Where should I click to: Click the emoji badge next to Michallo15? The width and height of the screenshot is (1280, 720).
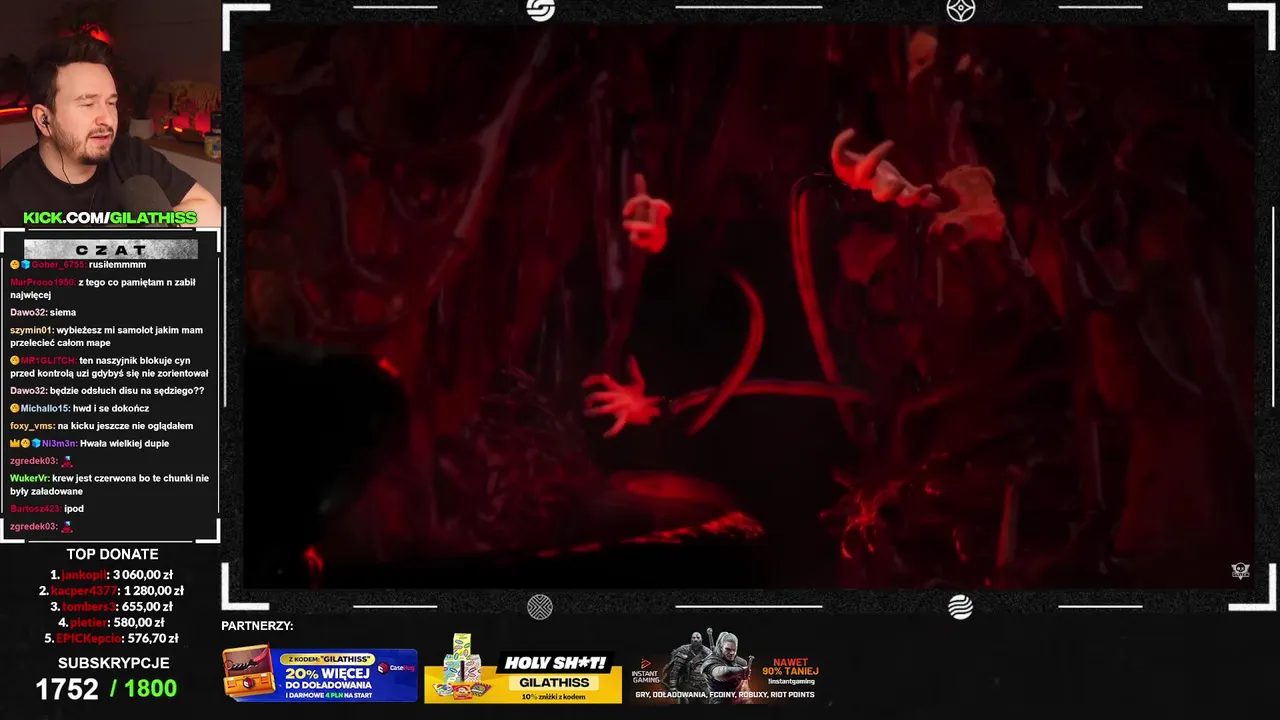[15, 408]
